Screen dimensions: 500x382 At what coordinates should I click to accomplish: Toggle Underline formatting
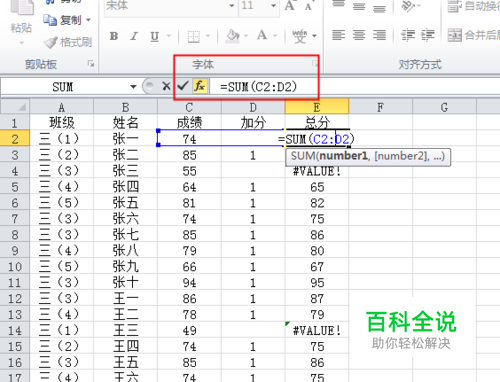pos(154,36)
